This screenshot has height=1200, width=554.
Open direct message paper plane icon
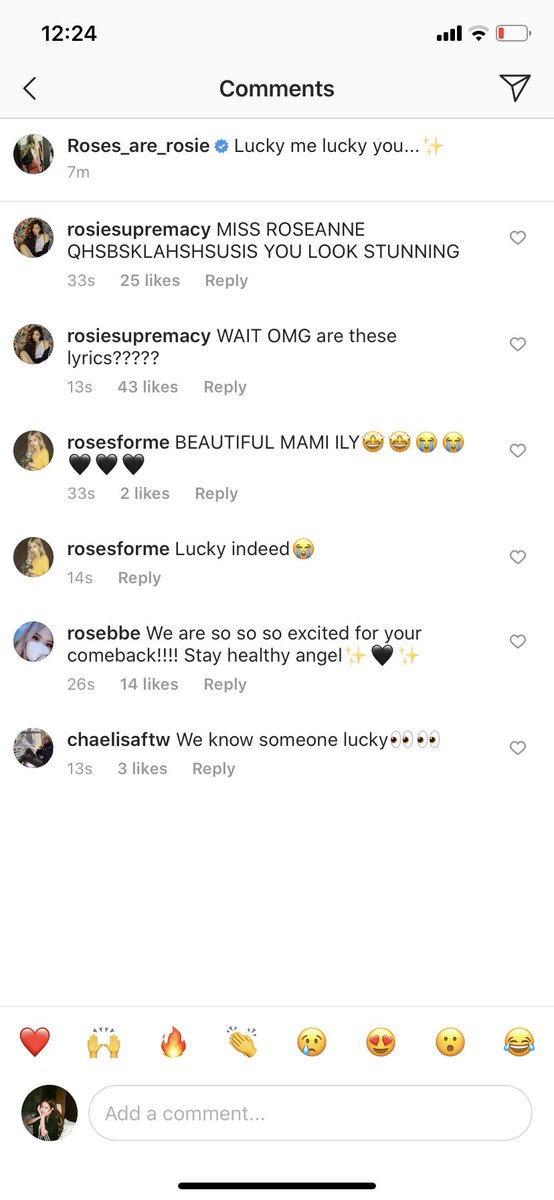tap(514, 87)
